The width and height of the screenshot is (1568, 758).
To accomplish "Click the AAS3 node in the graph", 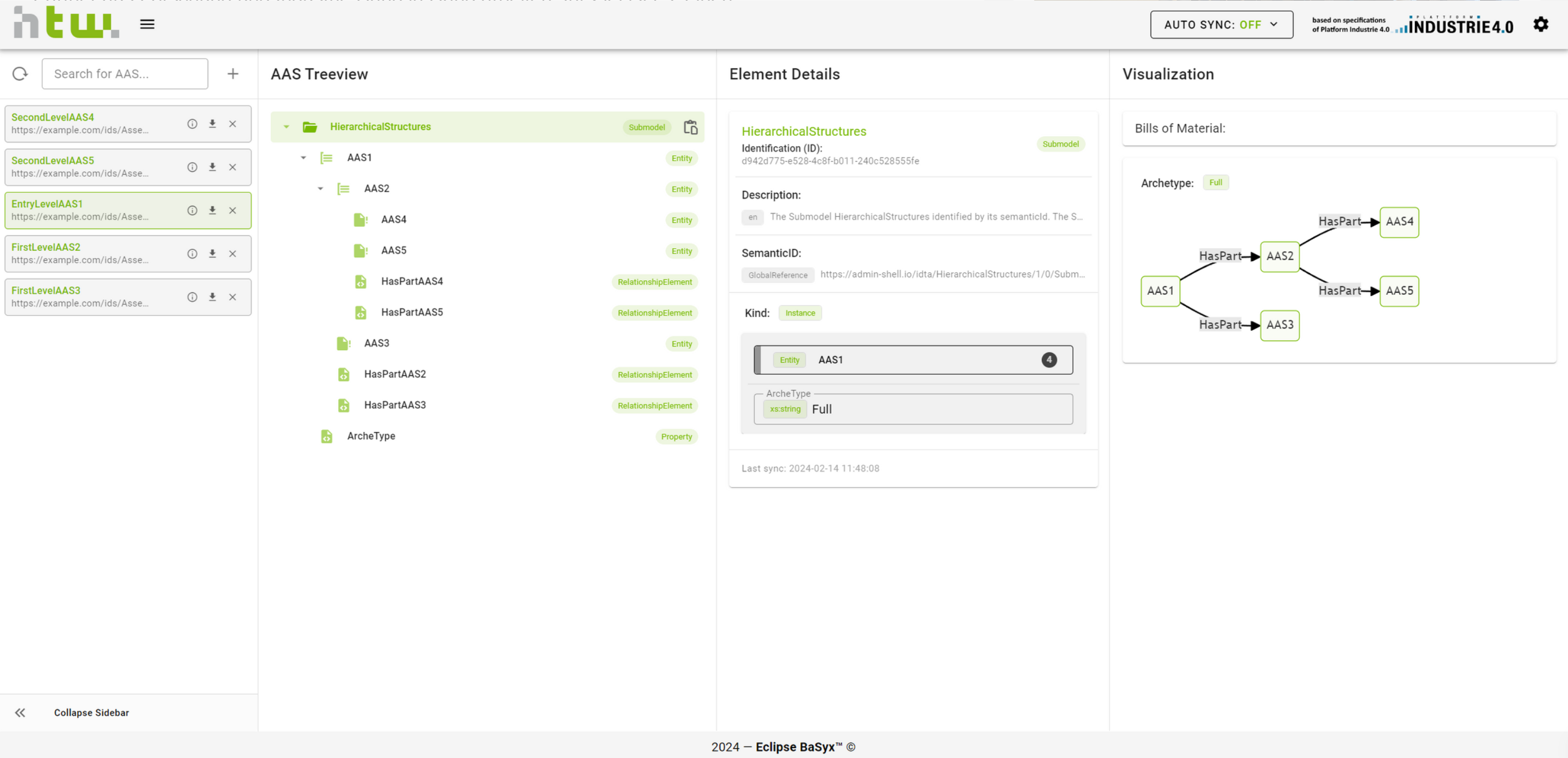I will pyautogui.click(x=1280, y=325).
